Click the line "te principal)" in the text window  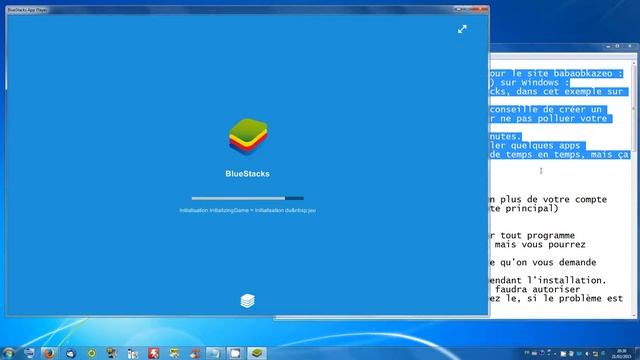pyautogui.click(x=524, y=208)
